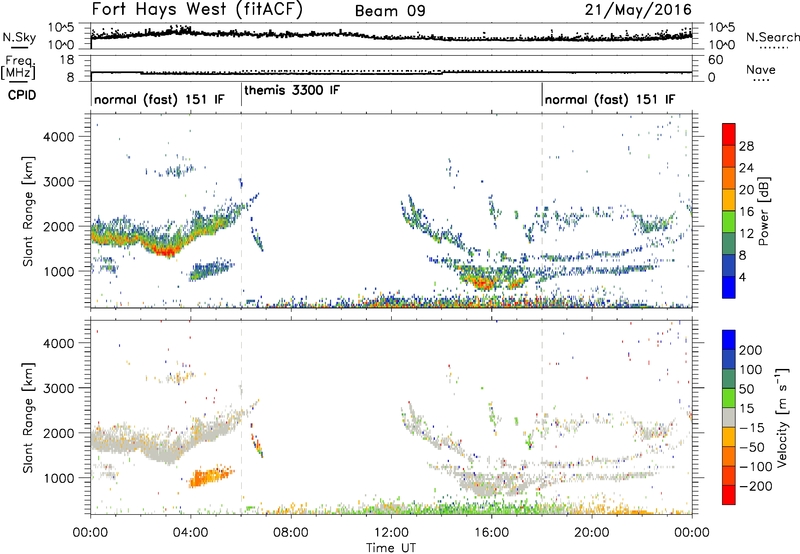Viewport: 800px width, 554px height.
Task: Click the '12:00' time axis tick
Action: (x=391, y=533)
